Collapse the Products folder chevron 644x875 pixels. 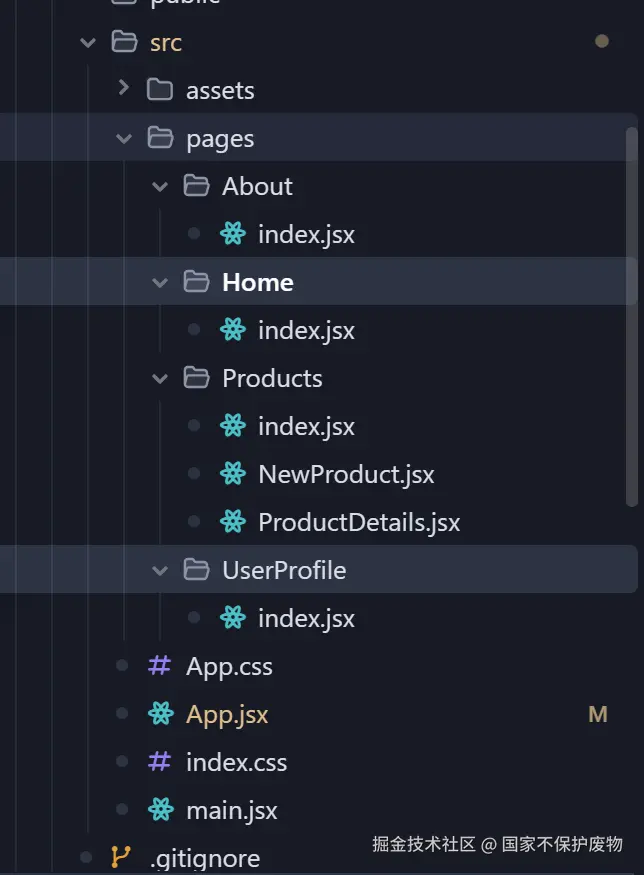pyautogui.click(x=160, y=378)
